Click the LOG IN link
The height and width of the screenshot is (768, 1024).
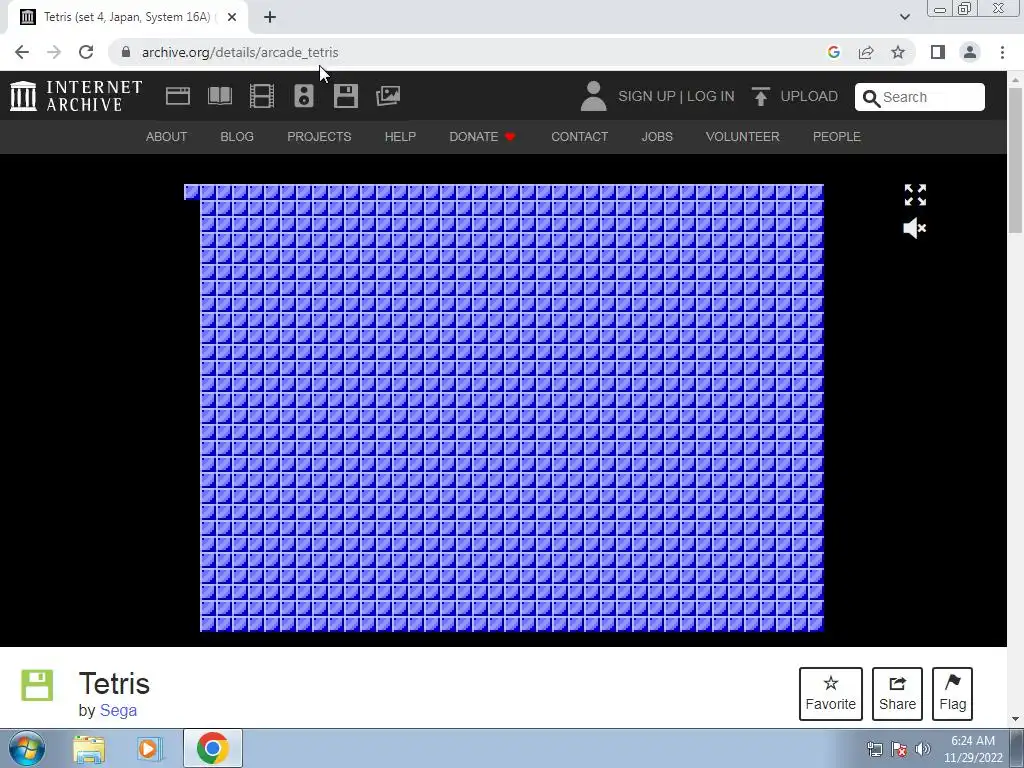[x=711, y=97]
